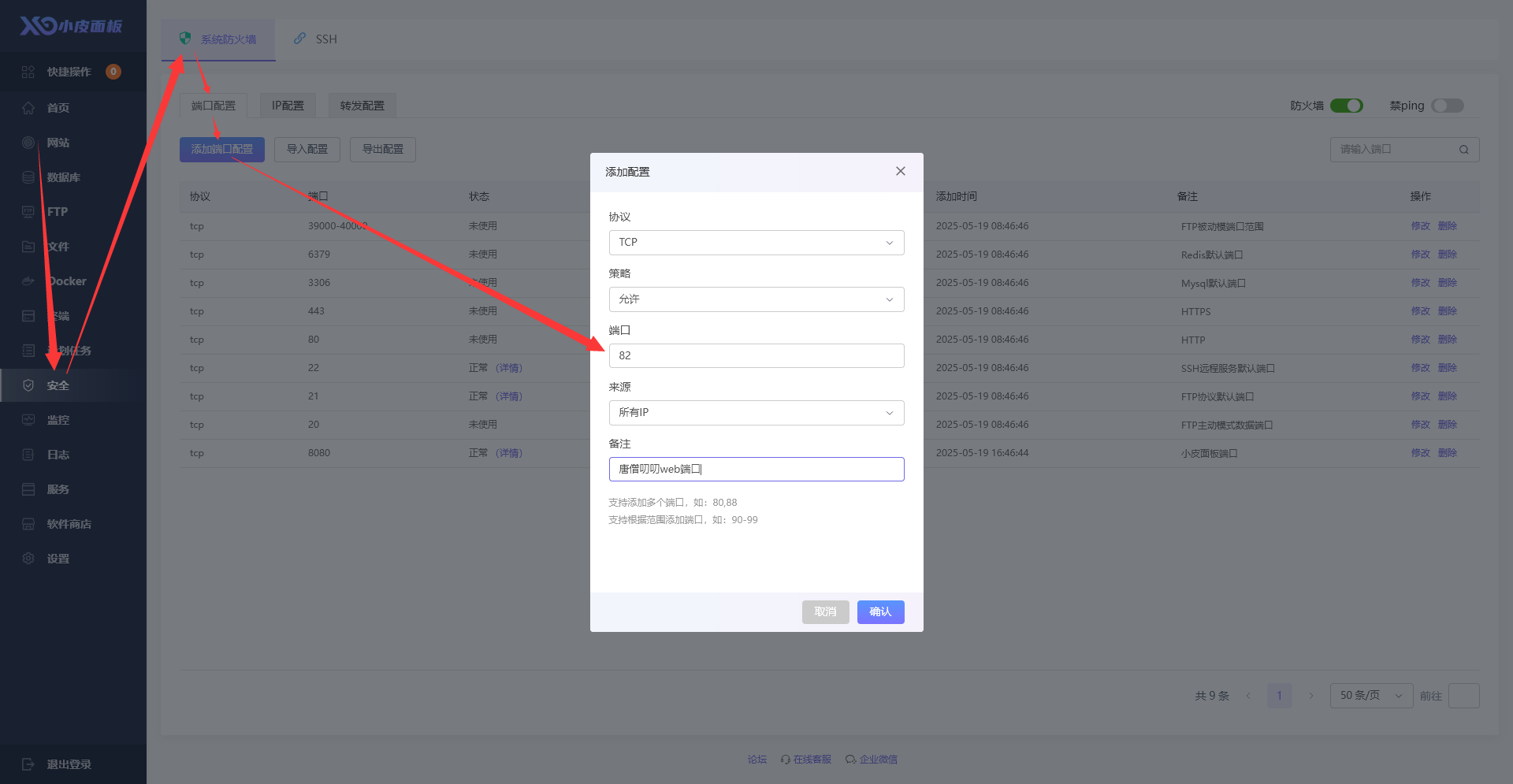Click the logout icon at sidebar bottom
Image resolution: width=1513 pixels, height=784 pixels.
coord(28,764)
